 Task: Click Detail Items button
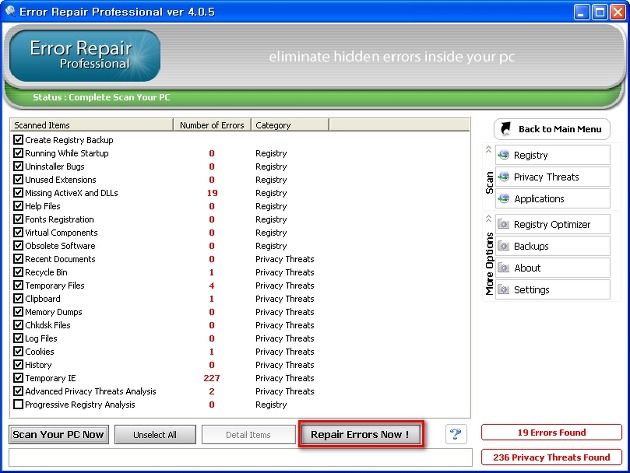pos(248,434)
